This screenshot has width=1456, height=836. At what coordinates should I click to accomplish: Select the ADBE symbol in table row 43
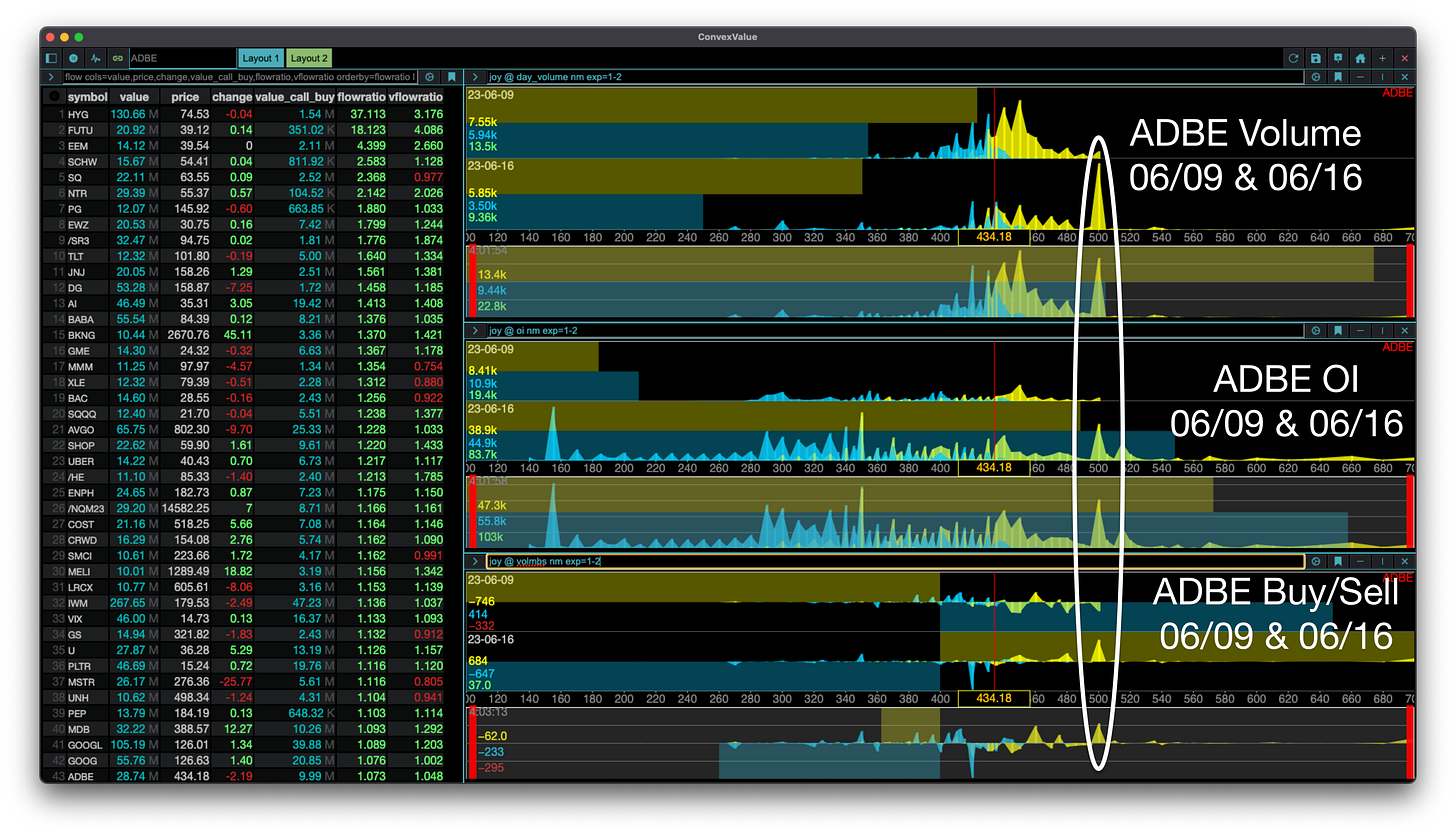tap(82, 775)
